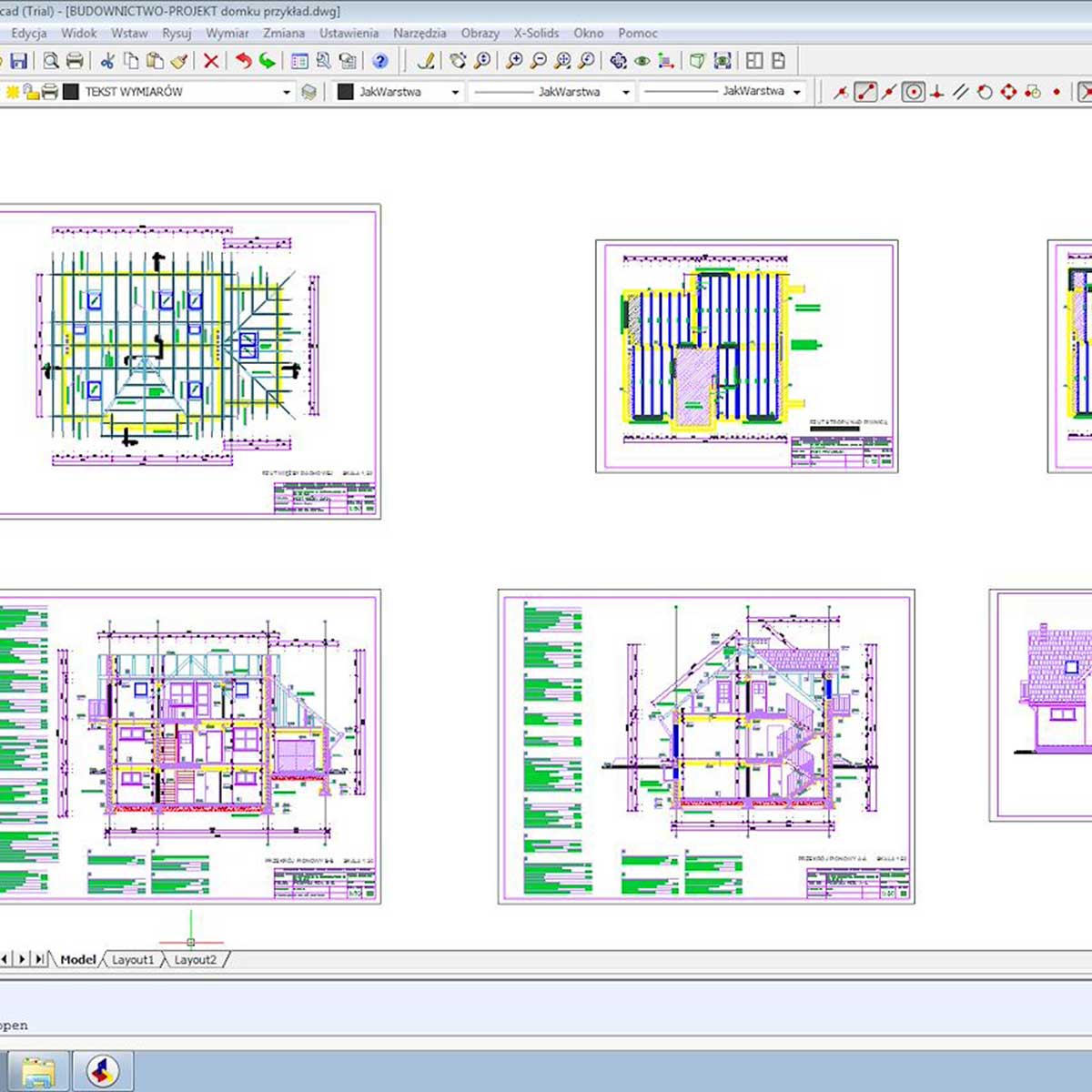Image resolution: width=1092 pixels, height=1092 pixels.
Task: Select the Redo tool
Action: [x=266, y=60]
